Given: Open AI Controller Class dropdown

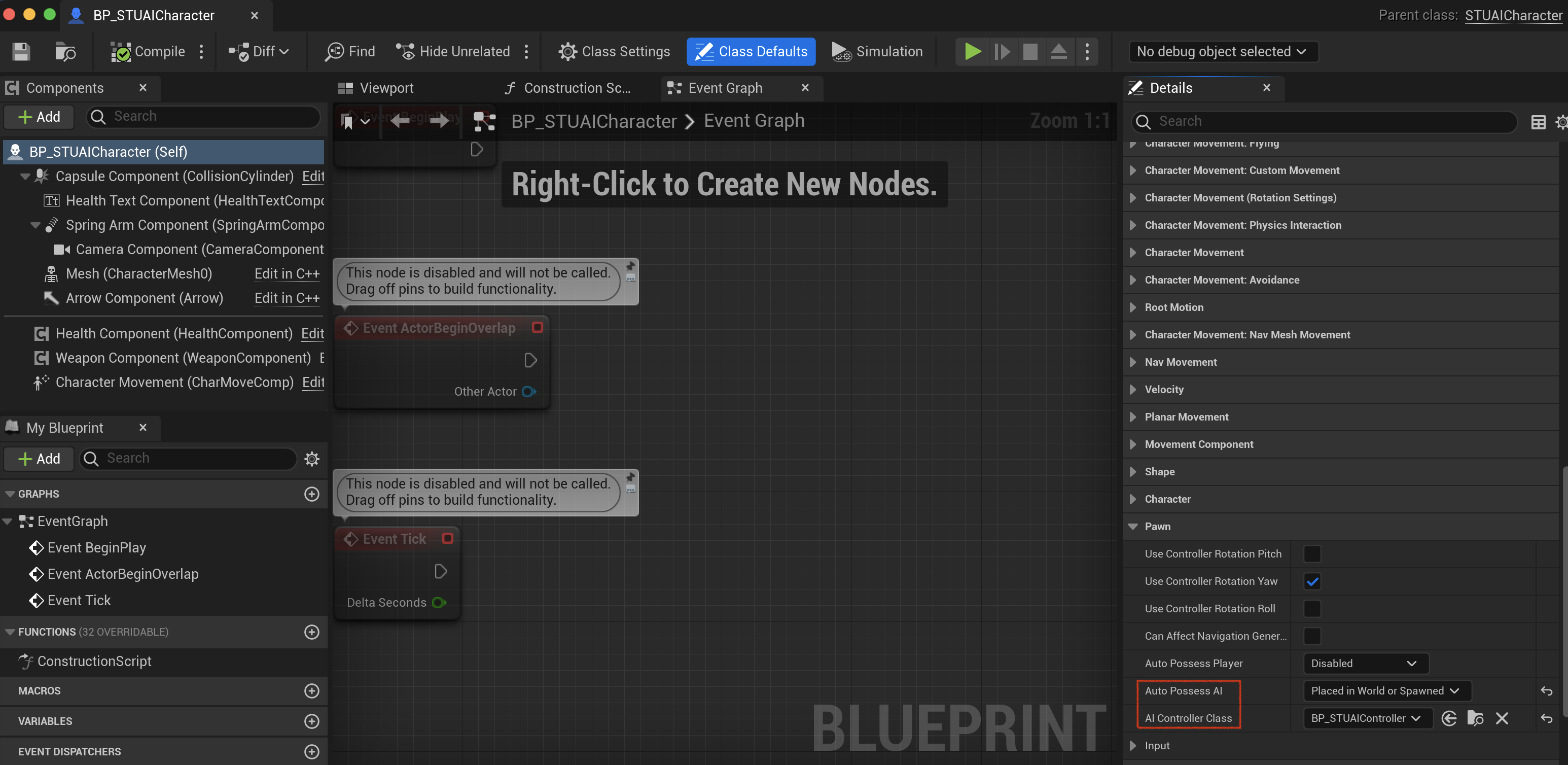Looking at the screenshot, I should tap(1367, 718).
